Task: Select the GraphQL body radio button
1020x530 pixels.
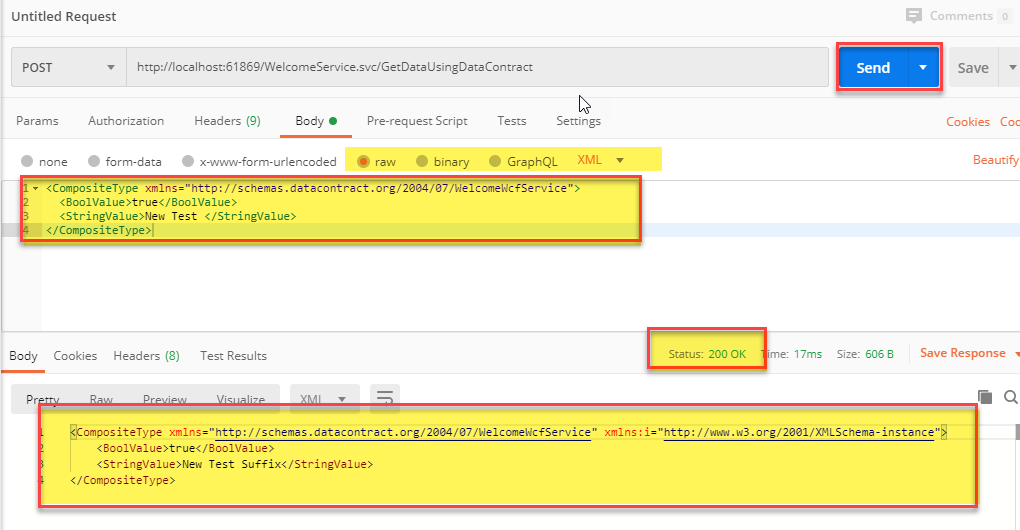Action: pos(494,161)
